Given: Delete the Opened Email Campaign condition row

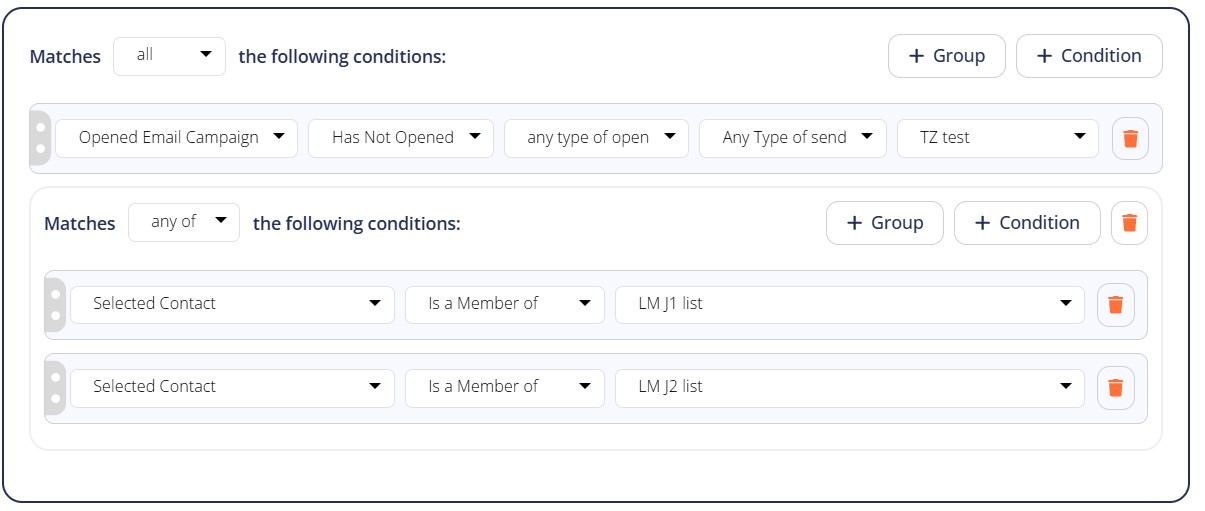Looking at the screenshot, I should pyautogui.click(x=1130, y=138).
